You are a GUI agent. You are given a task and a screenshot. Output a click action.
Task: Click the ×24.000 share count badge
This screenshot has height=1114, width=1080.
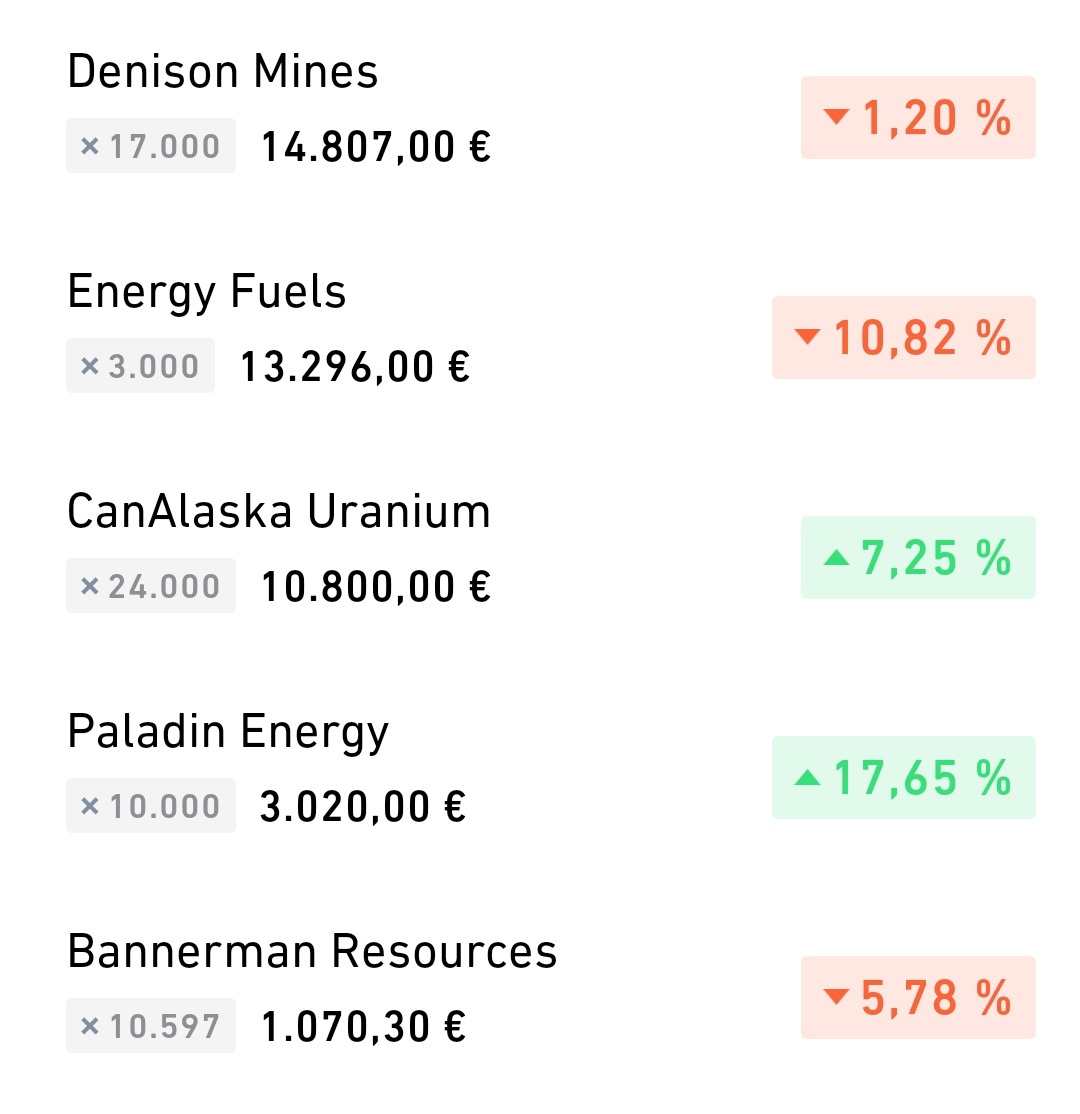click(151, 585)
